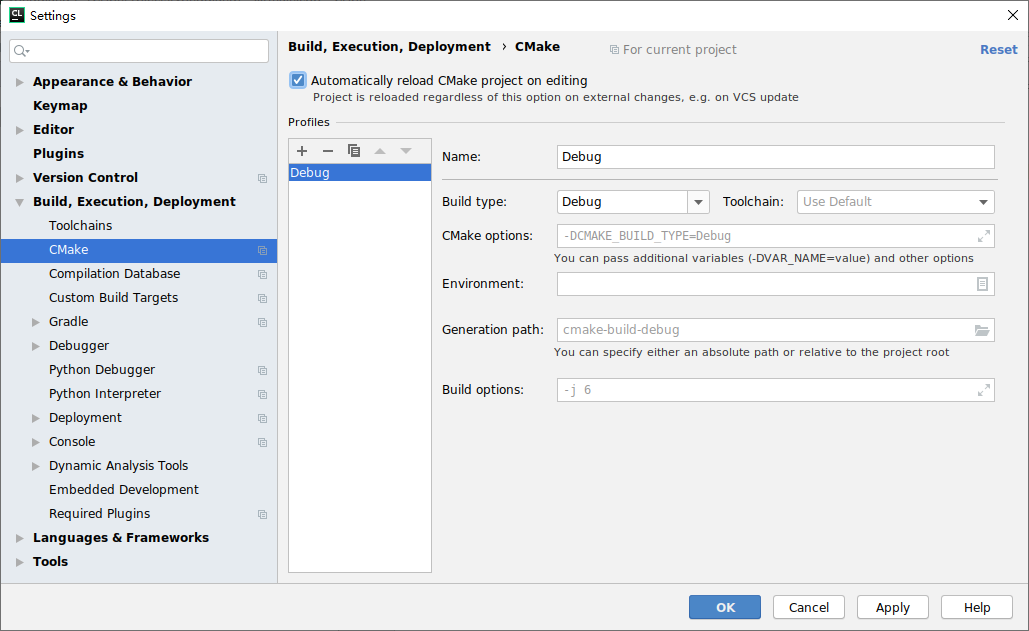Apply the current settings changes
Screen dimensions: 1029x631
tap(892, 607)
